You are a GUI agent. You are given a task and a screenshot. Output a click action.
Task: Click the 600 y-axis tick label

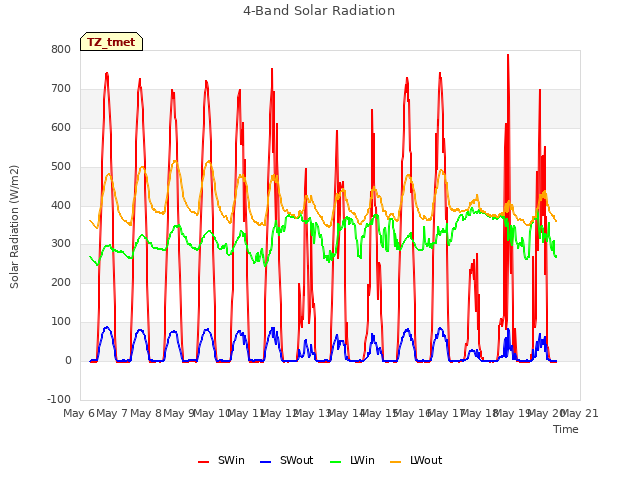(61, 127)
